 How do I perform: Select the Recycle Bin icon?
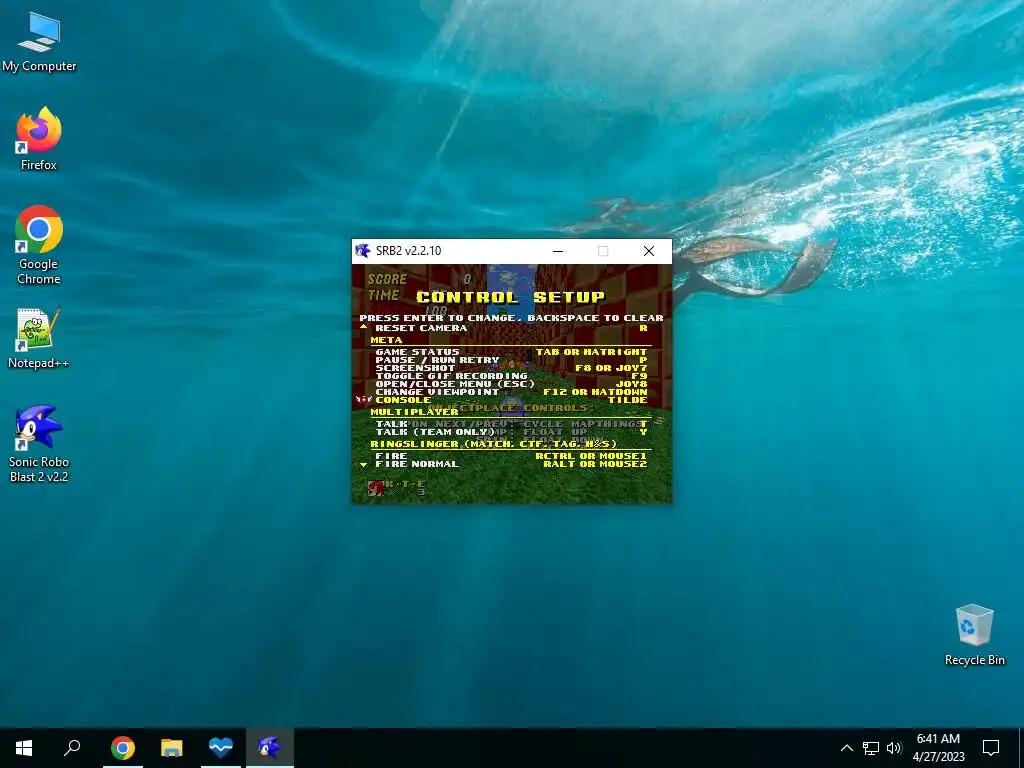coord(974,635)
